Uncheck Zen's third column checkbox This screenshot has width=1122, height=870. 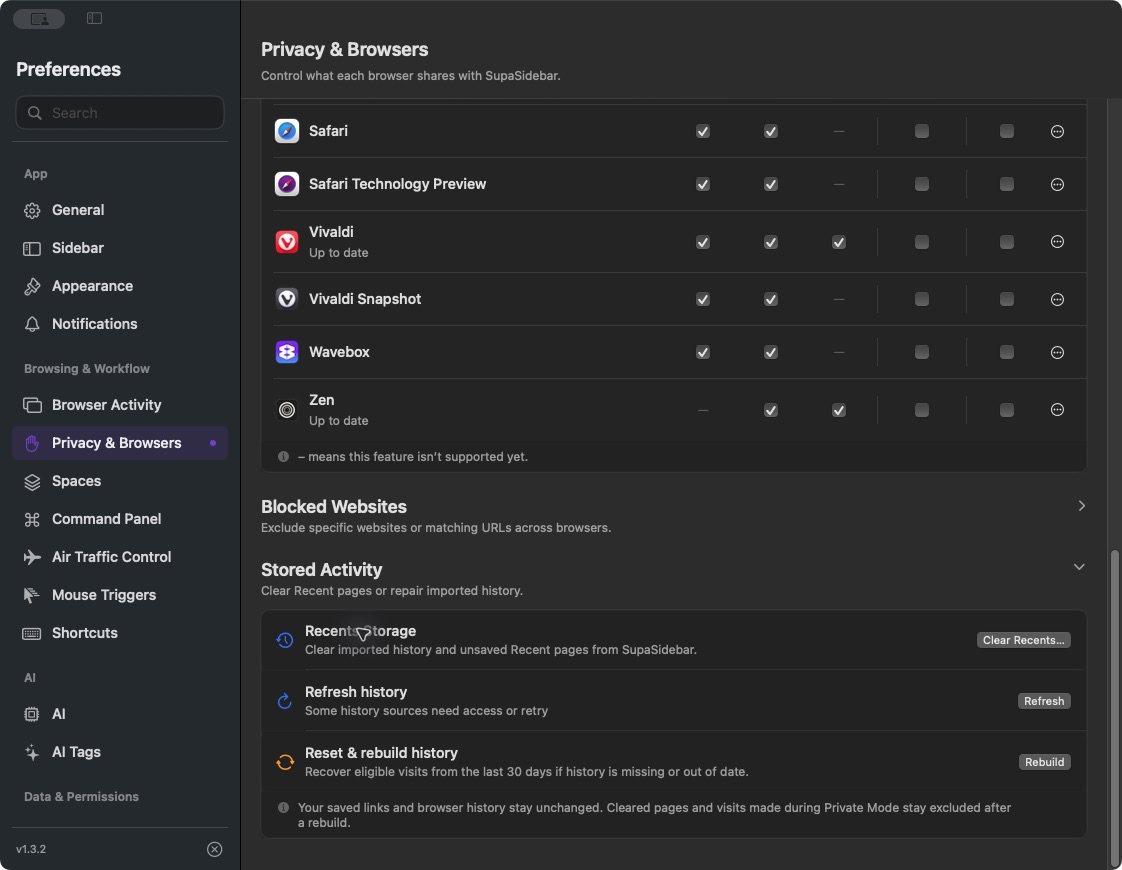(x=839, y=410)
